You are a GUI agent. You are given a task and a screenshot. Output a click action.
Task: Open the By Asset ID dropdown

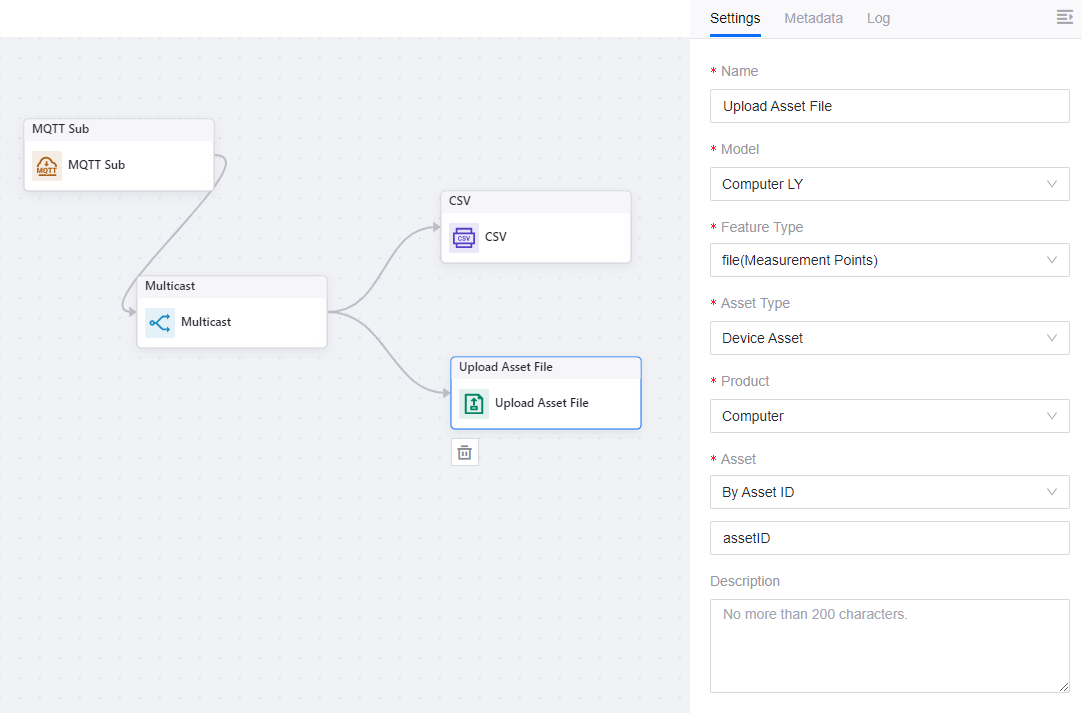[x=889, y=492]
